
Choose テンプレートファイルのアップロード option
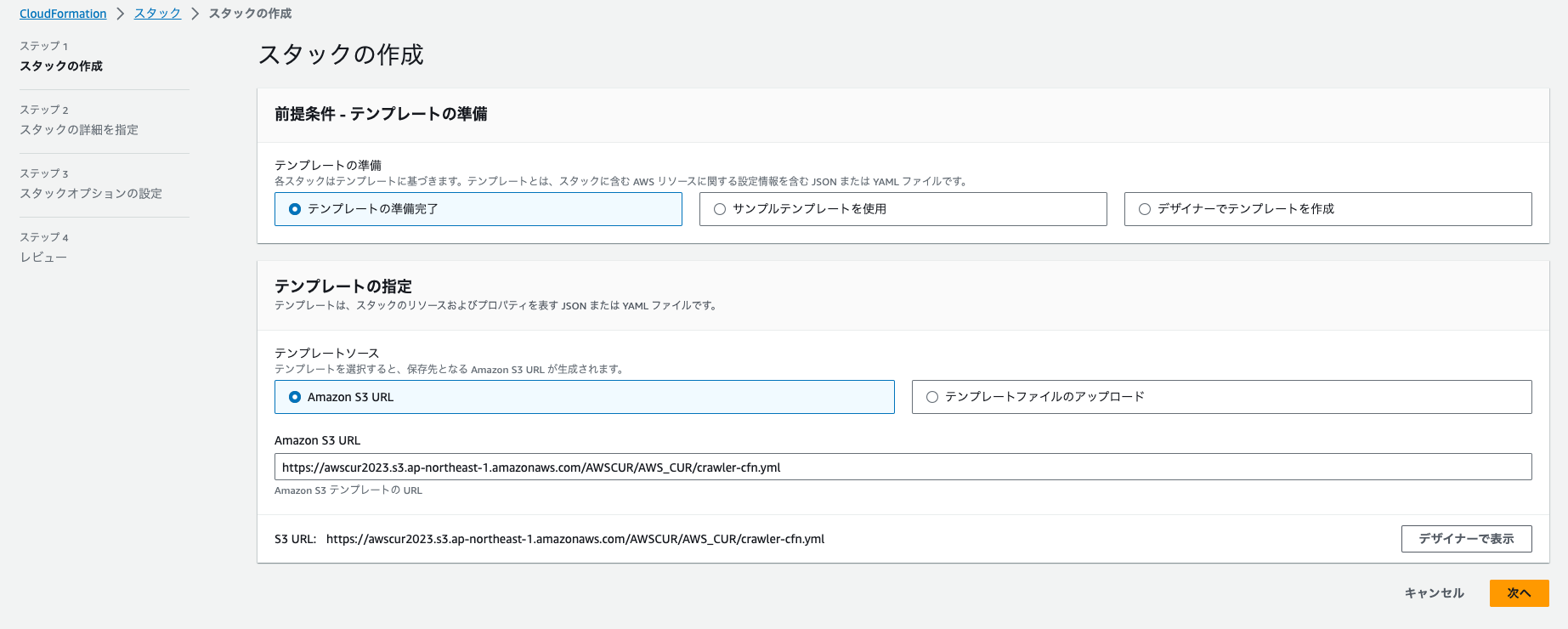932,397
